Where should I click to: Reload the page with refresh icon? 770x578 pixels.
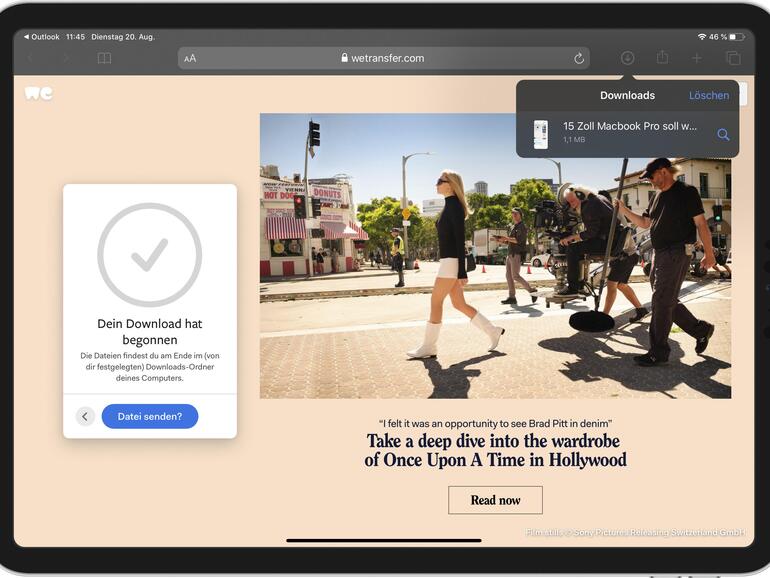coord(579,58)
